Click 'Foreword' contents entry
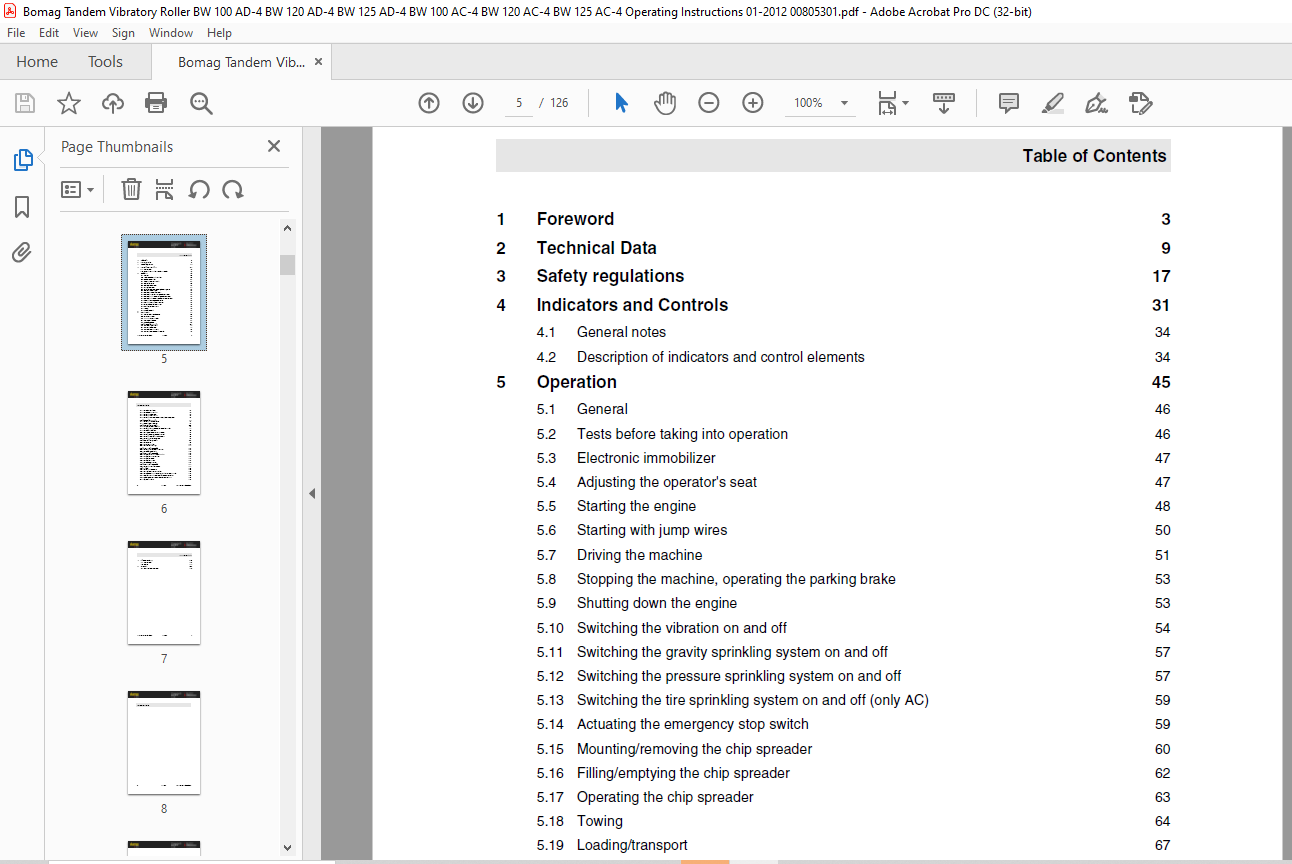 (575, 219)
